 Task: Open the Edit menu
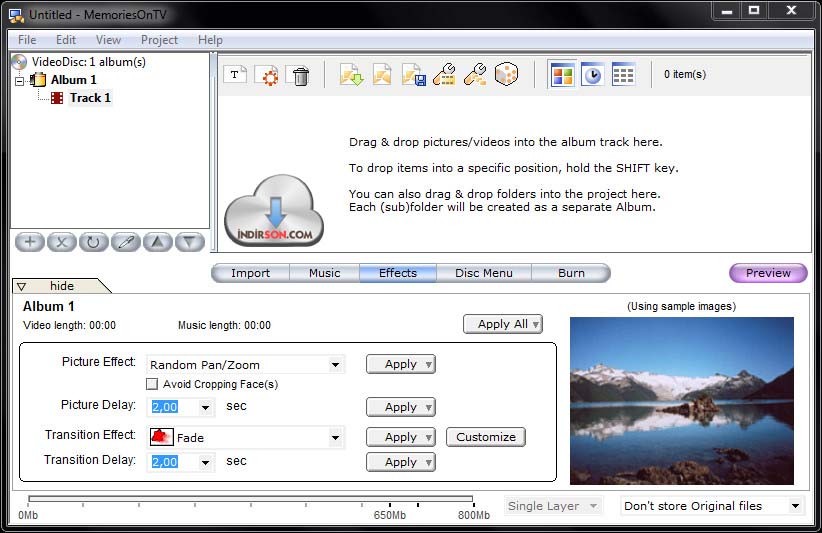click(66, 40)
